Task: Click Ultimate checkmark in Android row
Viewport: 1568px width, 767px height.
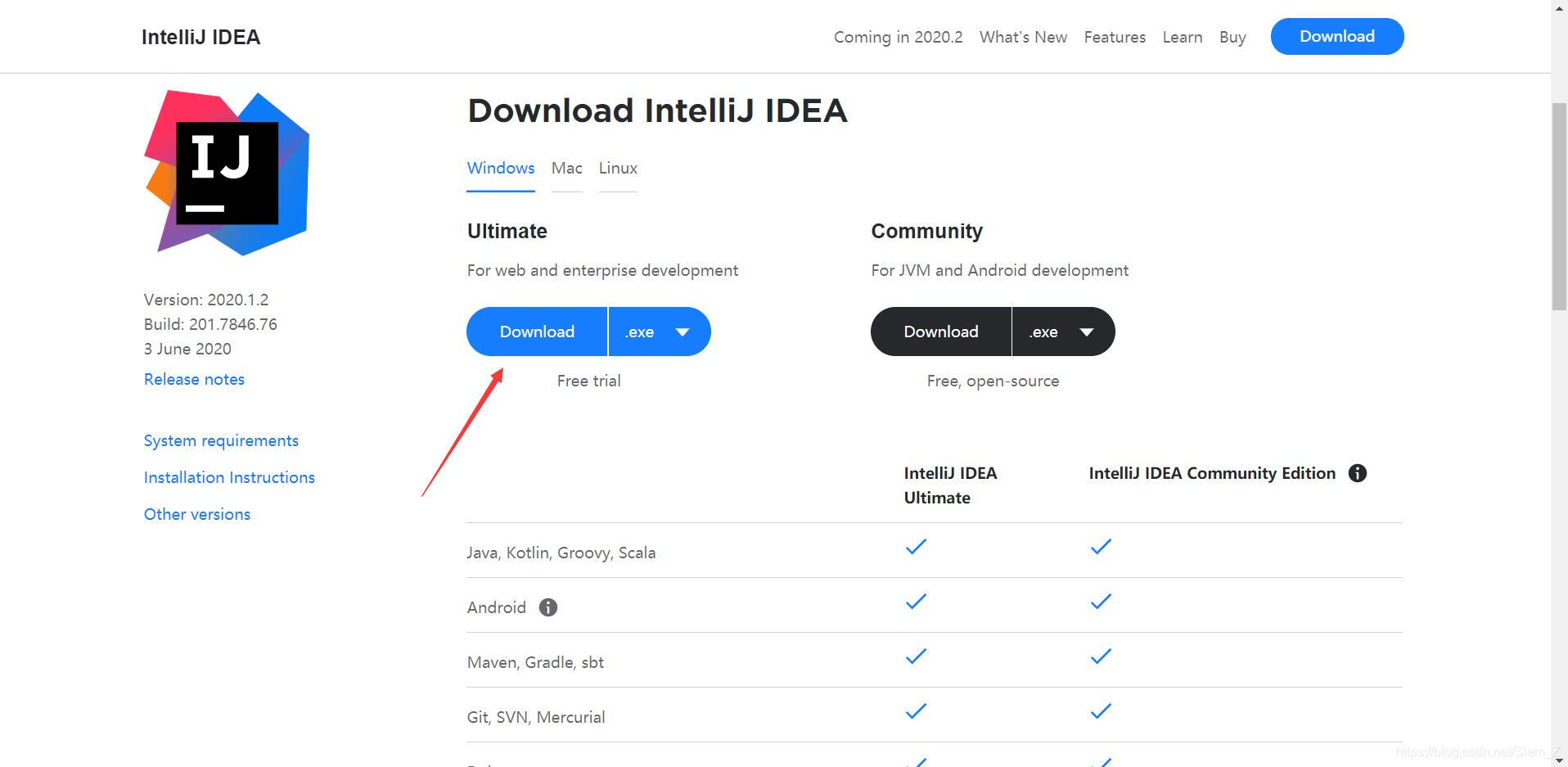Action: click(x=916, y=602)
